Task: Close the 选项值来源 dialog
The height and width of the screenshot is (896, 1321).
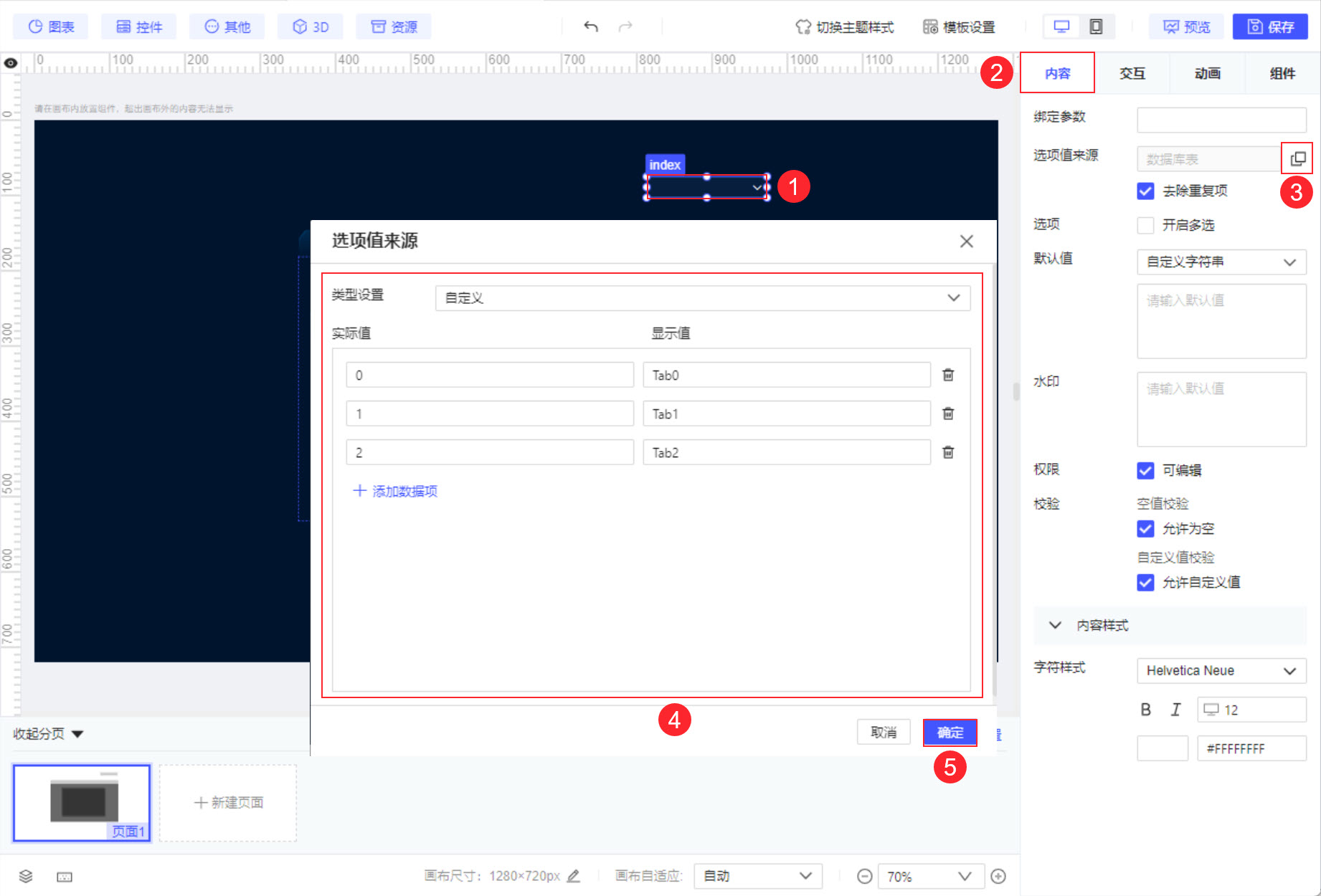Action: 966,242
